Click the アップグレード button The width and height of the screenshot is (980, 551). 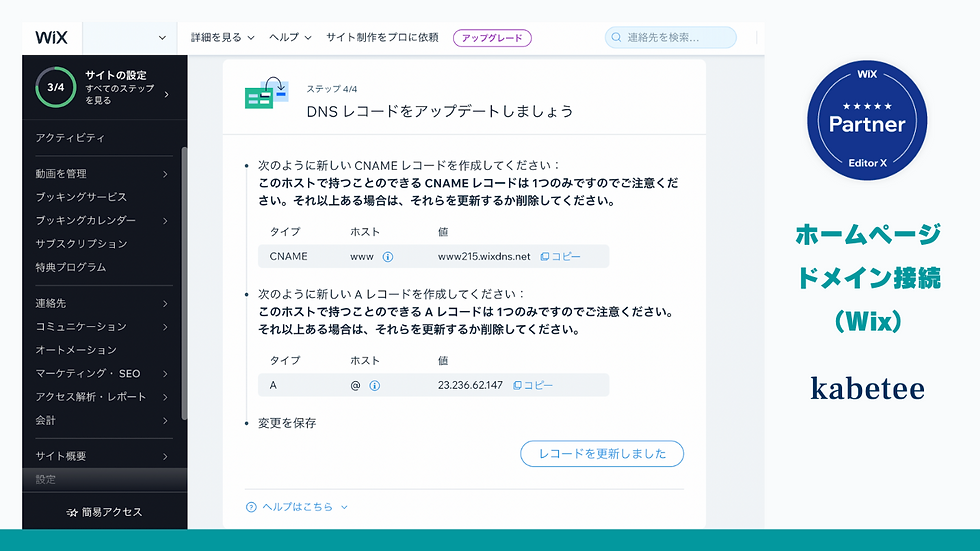pos(492,38)
